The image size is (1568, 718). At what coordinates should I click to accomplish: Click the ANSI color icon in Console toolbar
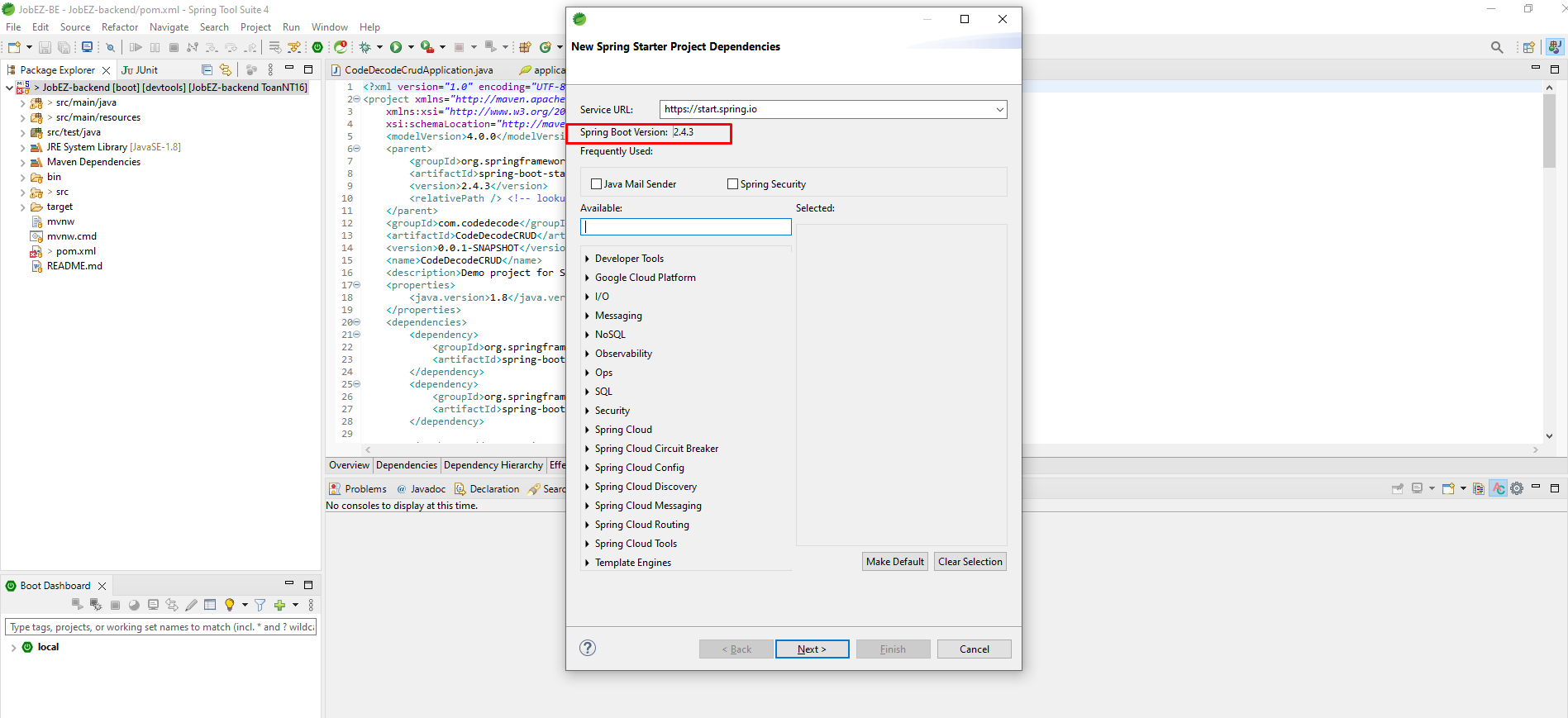click(x=1499, y=488)
